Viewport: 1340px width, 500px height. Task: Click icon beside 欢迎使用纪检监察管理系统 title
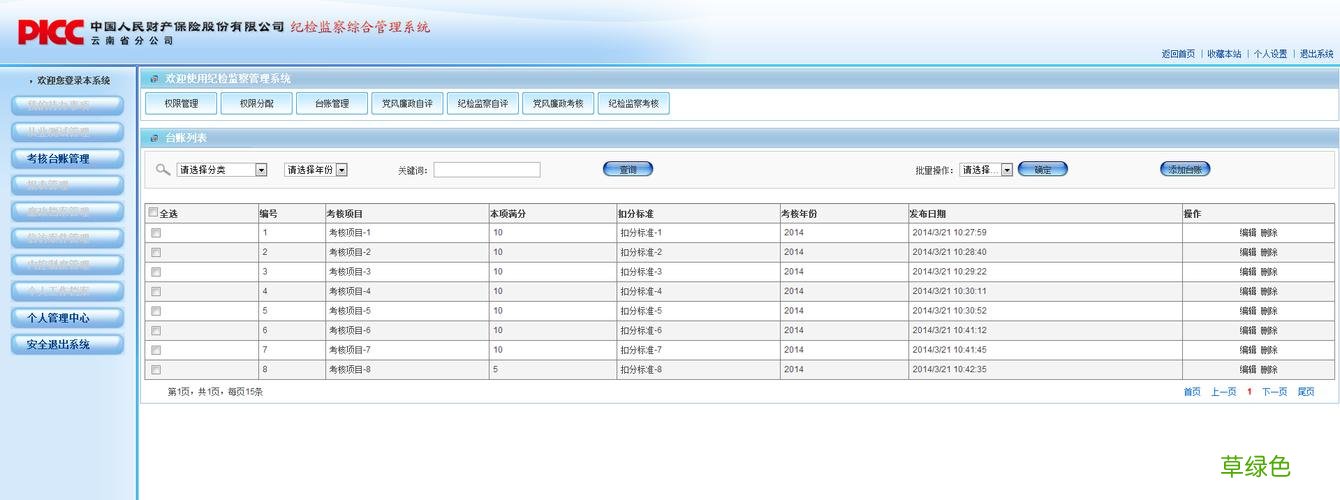(x=154, y=79)
